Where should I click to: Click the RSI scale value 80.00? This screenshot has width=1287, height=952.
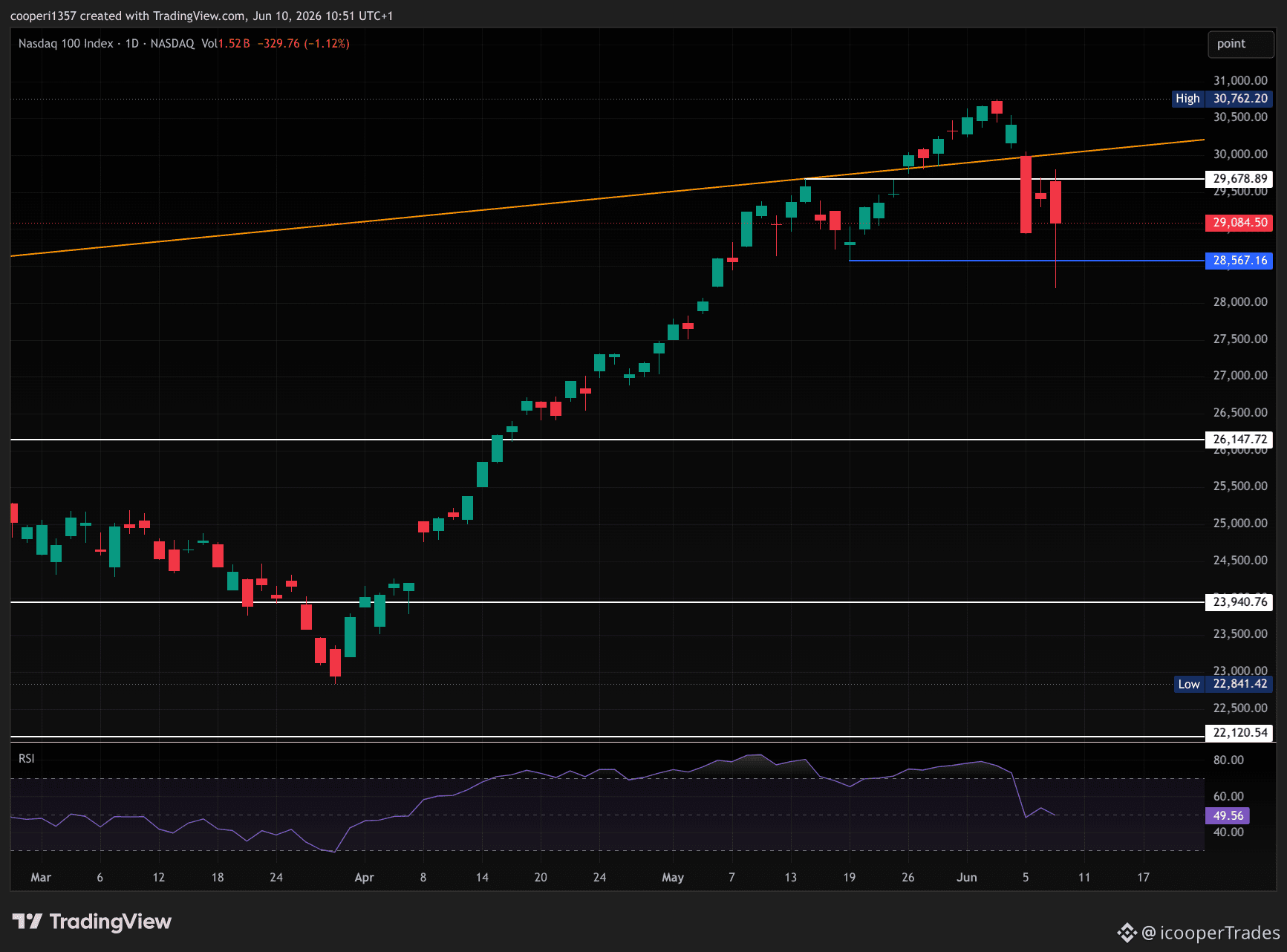click(1228, 760)
